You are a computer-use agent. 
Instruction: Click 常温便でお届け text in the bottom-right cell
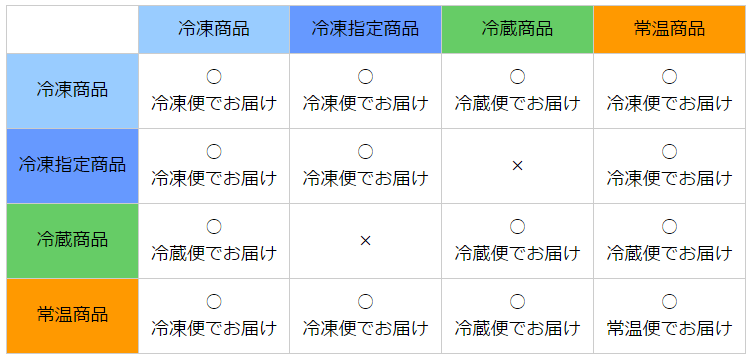(x=670, y=328)
